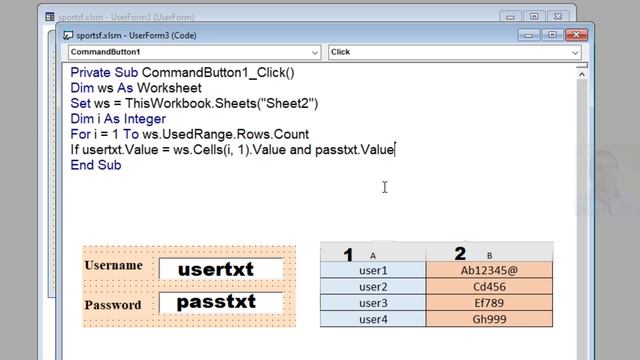Image resolution: width=640 pixels, height=360 pixels.
Task: Click the End Sub line
Action: point(96,165)
